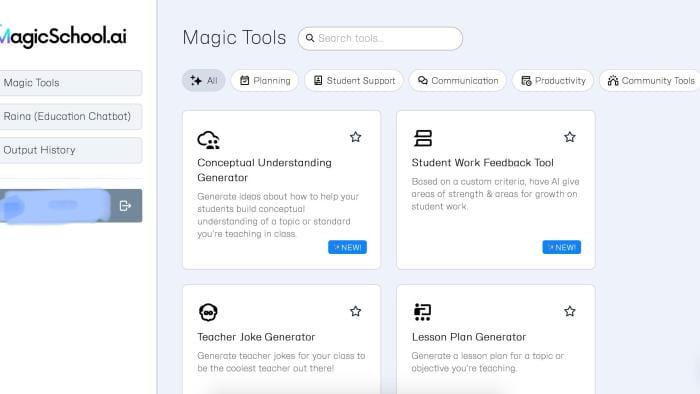Screen dimensions: 700x394
Task: Favorite the Teacher Joke Generator with its star
Action: [x=355, y=311]
